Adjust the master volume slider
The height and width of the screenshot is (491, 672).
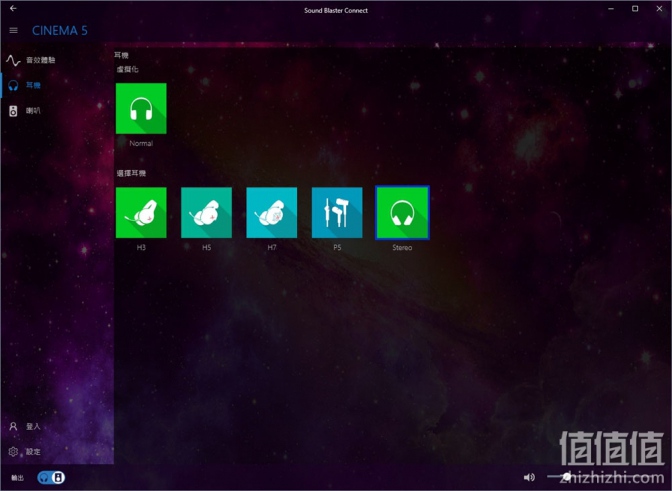coord(604,476)
